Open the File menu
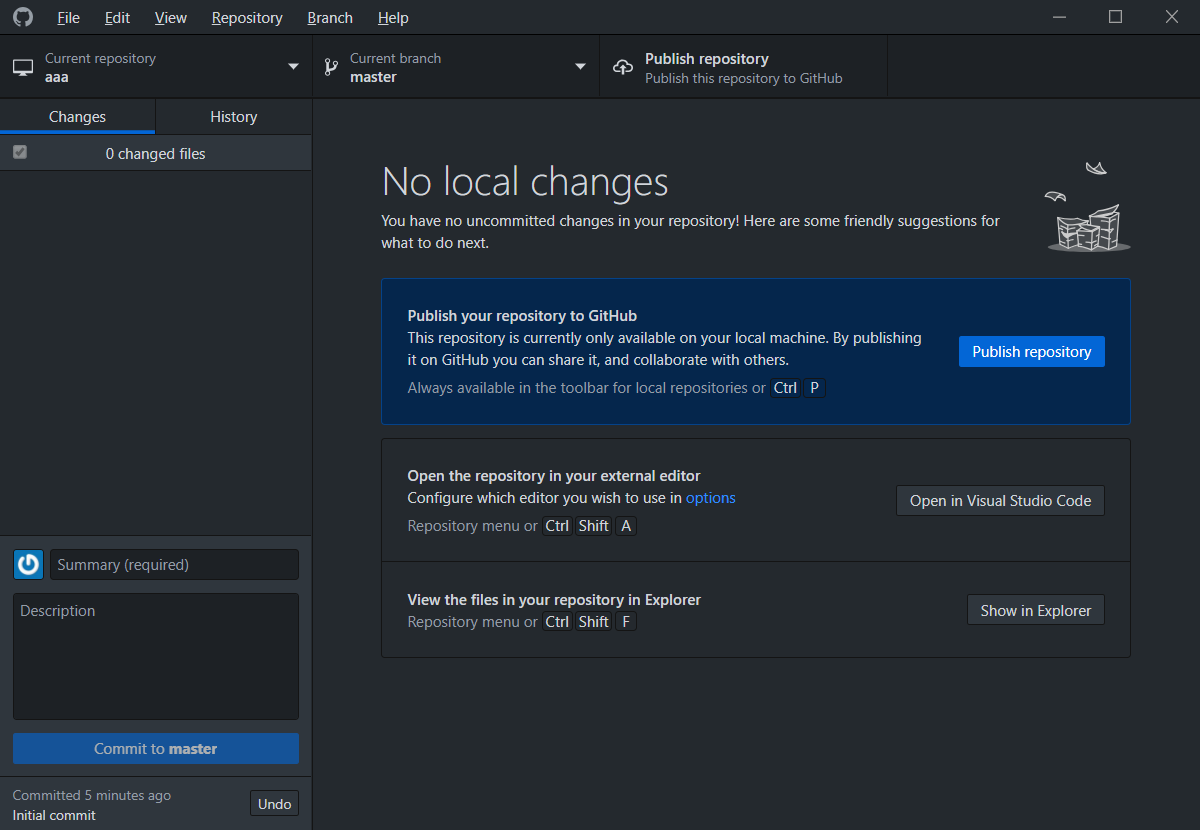Screen dimensions: 1200x830 pyautogui.click(x=69, y=18)
